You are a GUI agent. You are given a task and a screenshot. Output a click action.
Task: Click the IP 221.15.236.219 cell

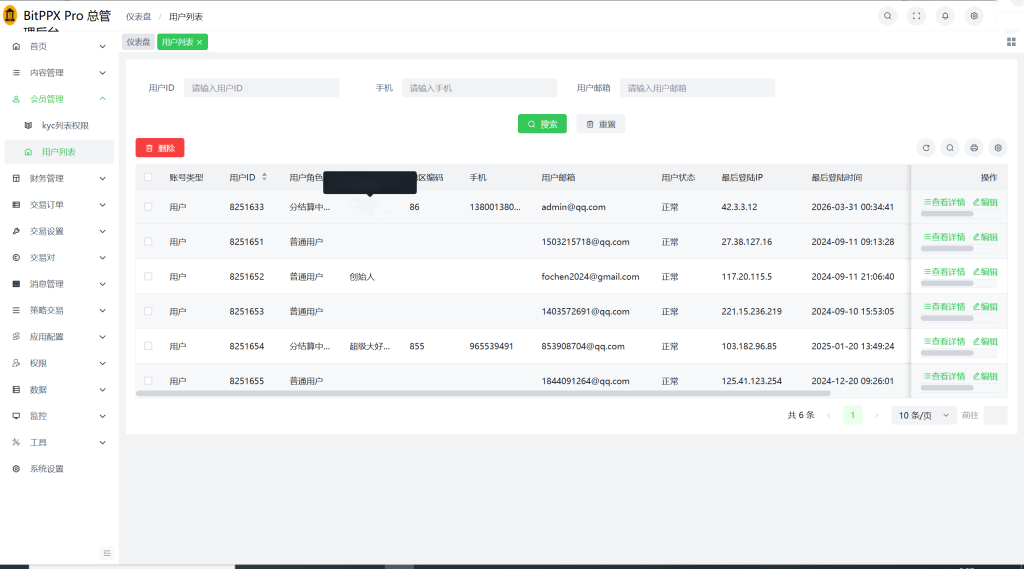coord(751,312)
